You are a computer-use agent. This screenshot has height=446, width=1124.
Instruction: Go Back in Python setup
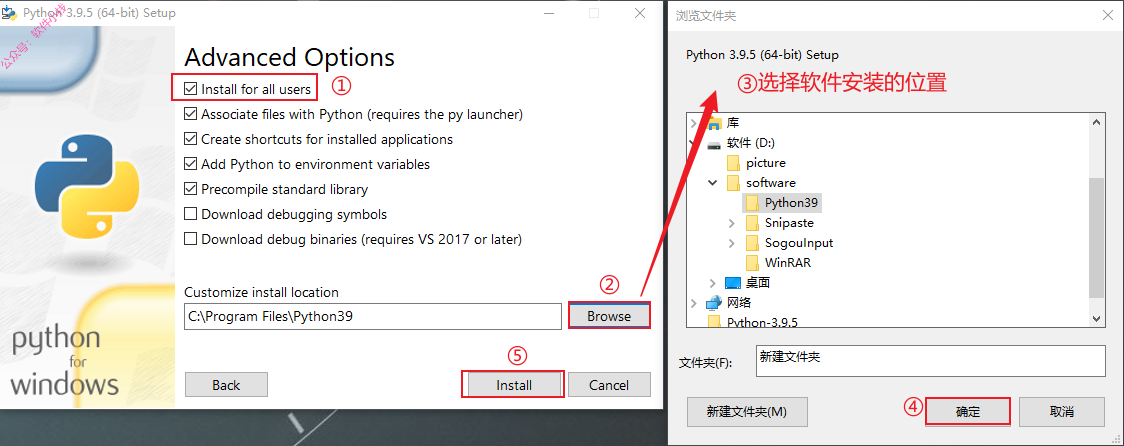(226, 385)
